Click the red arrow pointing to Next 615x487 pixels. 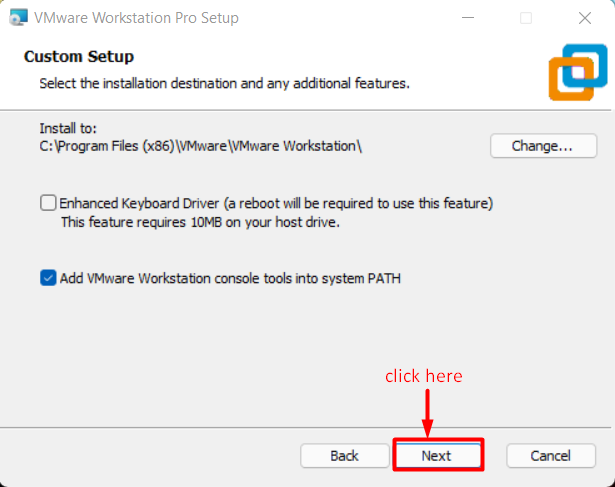pyautogui.click(x=428, y=412)
